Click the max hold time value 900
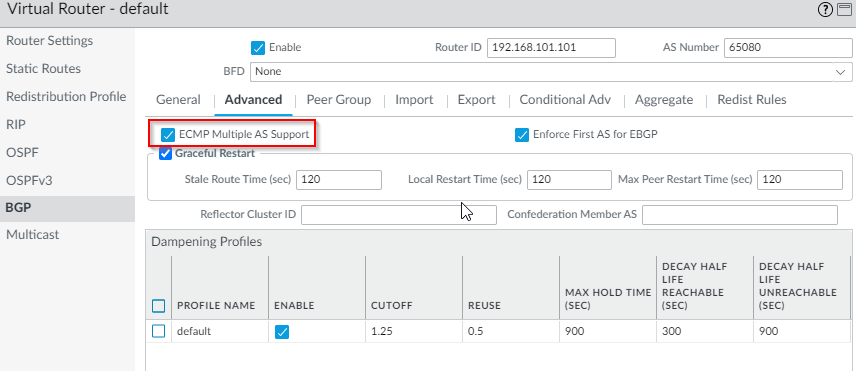Image resolution: width=856 pixels, height=371 pixels. click(574, 331)
